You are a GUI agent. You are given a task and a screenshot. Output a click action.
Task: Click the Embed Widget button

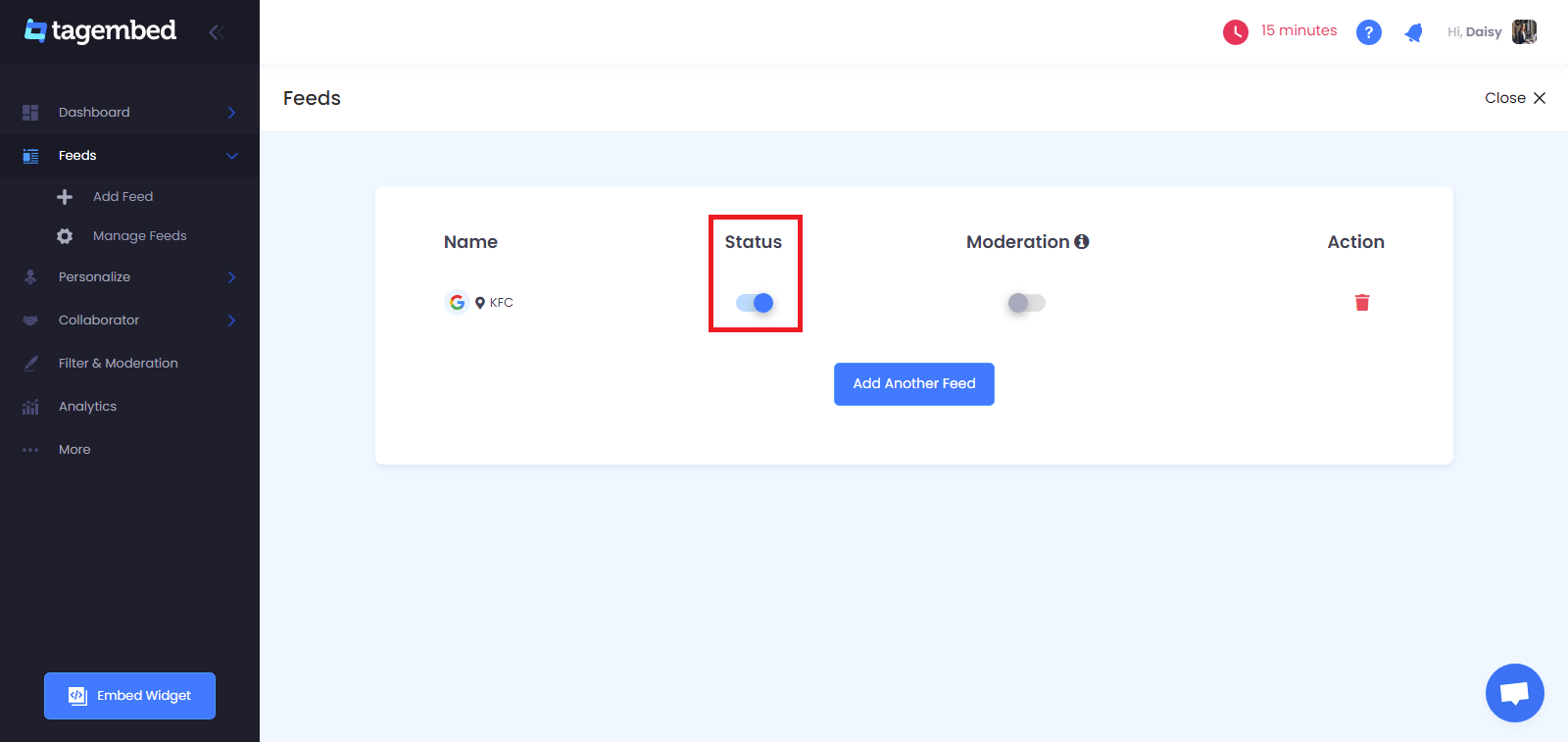pos(129,696)
